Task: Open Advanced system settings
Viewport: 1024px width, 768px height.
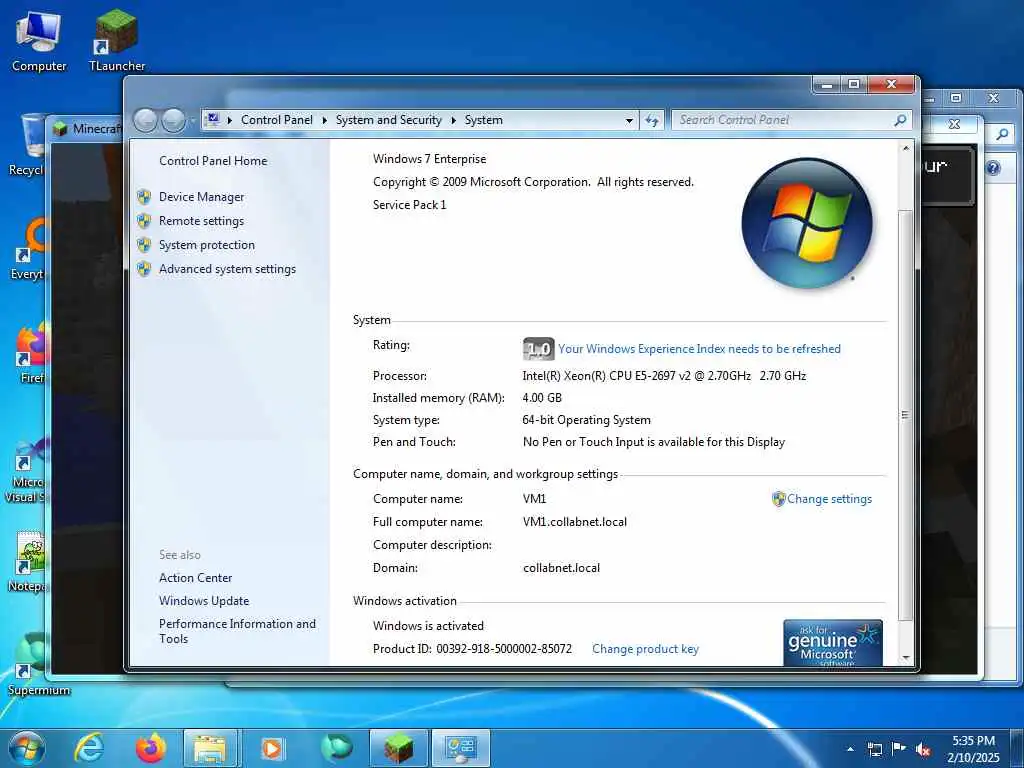Action: point(227,269)
